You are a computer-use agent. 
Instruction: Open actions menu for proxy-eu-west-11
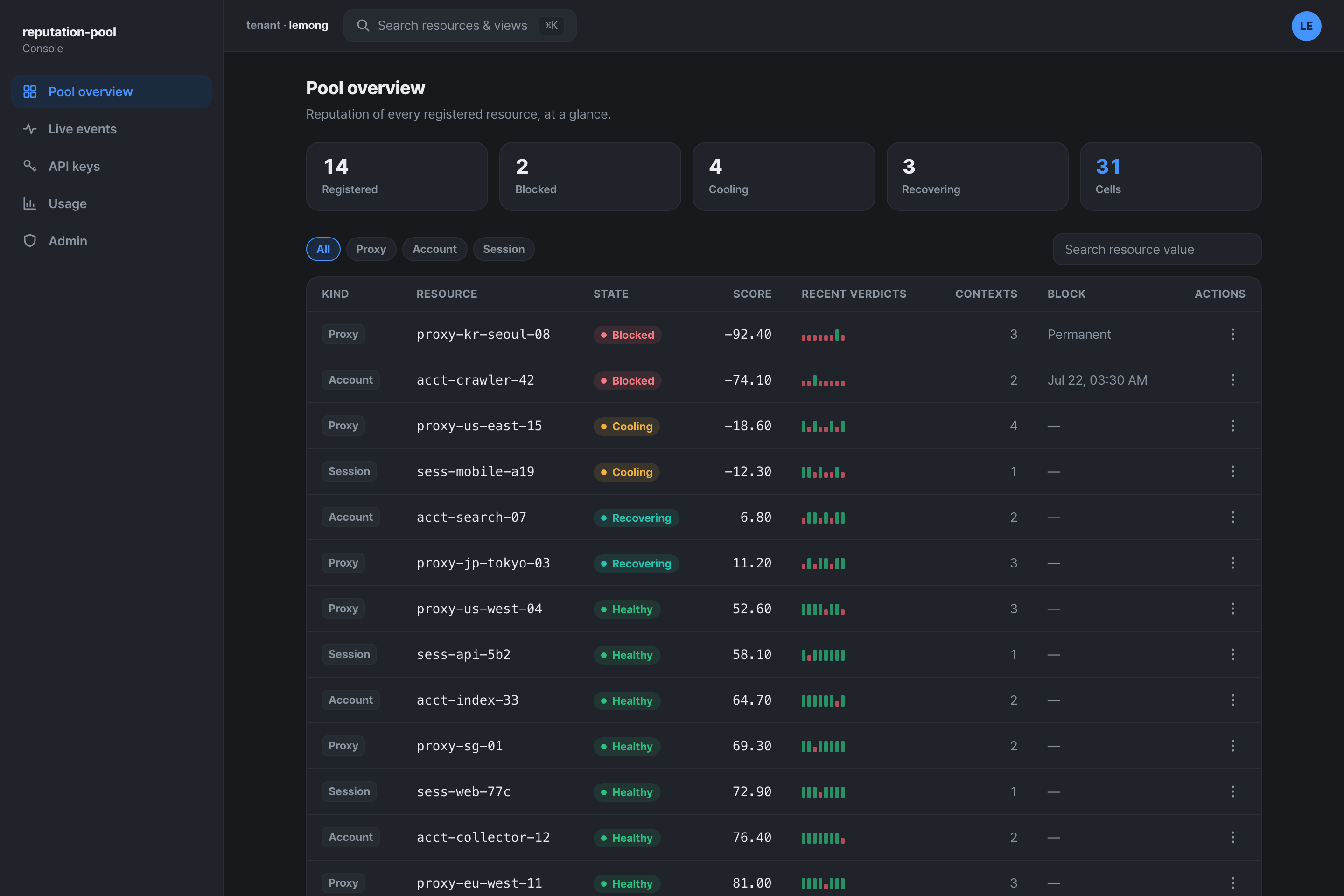pyautogui.click(x=1232, y=883)
